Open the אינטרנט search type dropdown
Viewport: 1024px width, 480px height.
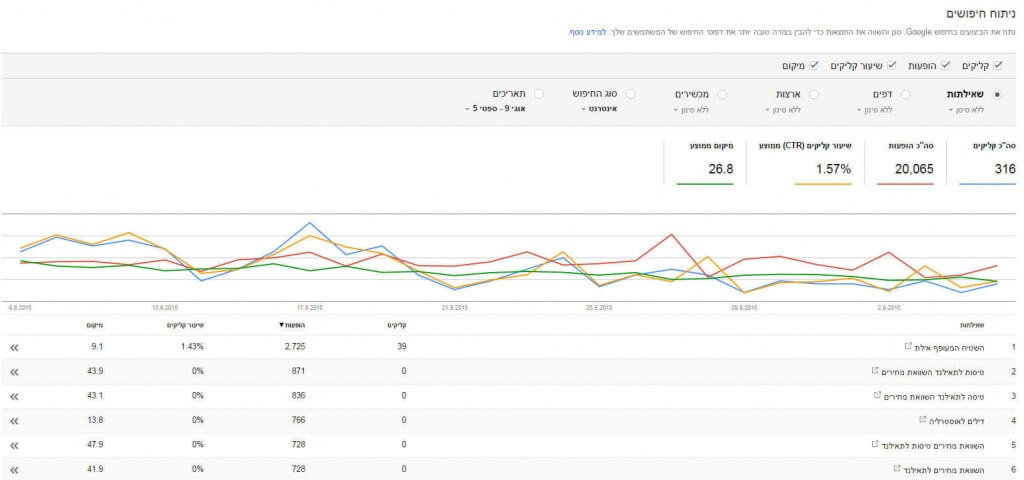[x=600, y=109]
